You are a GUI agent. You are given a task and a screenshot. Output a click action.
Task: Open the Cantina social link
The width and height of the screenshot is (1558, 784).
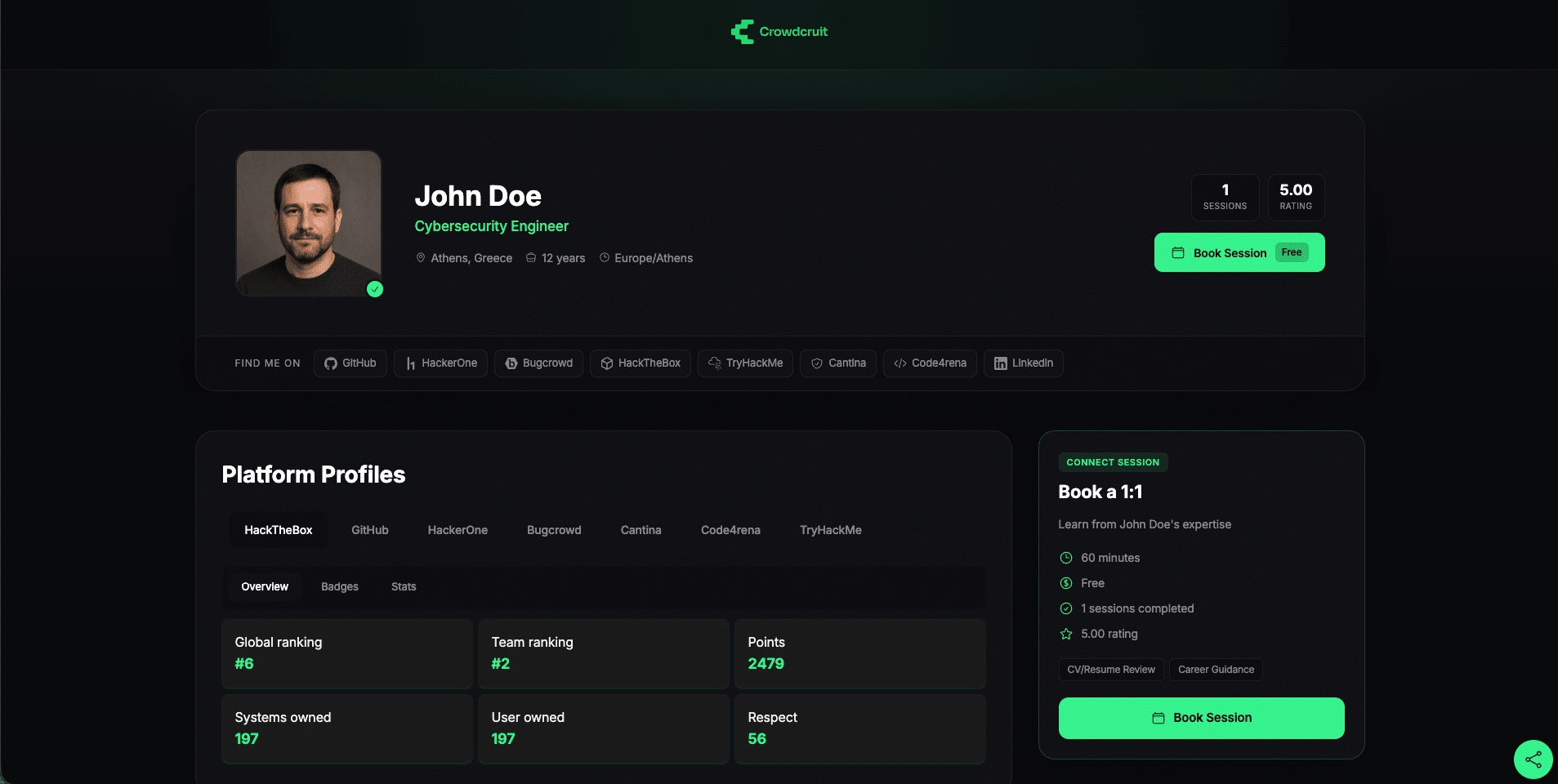coord(838,363)
